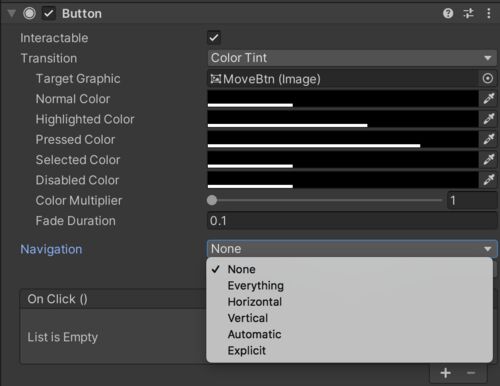This screenshot has height=386, width=500.
Task: Open the Transition Color Tint dropdown
Action: 352,58
